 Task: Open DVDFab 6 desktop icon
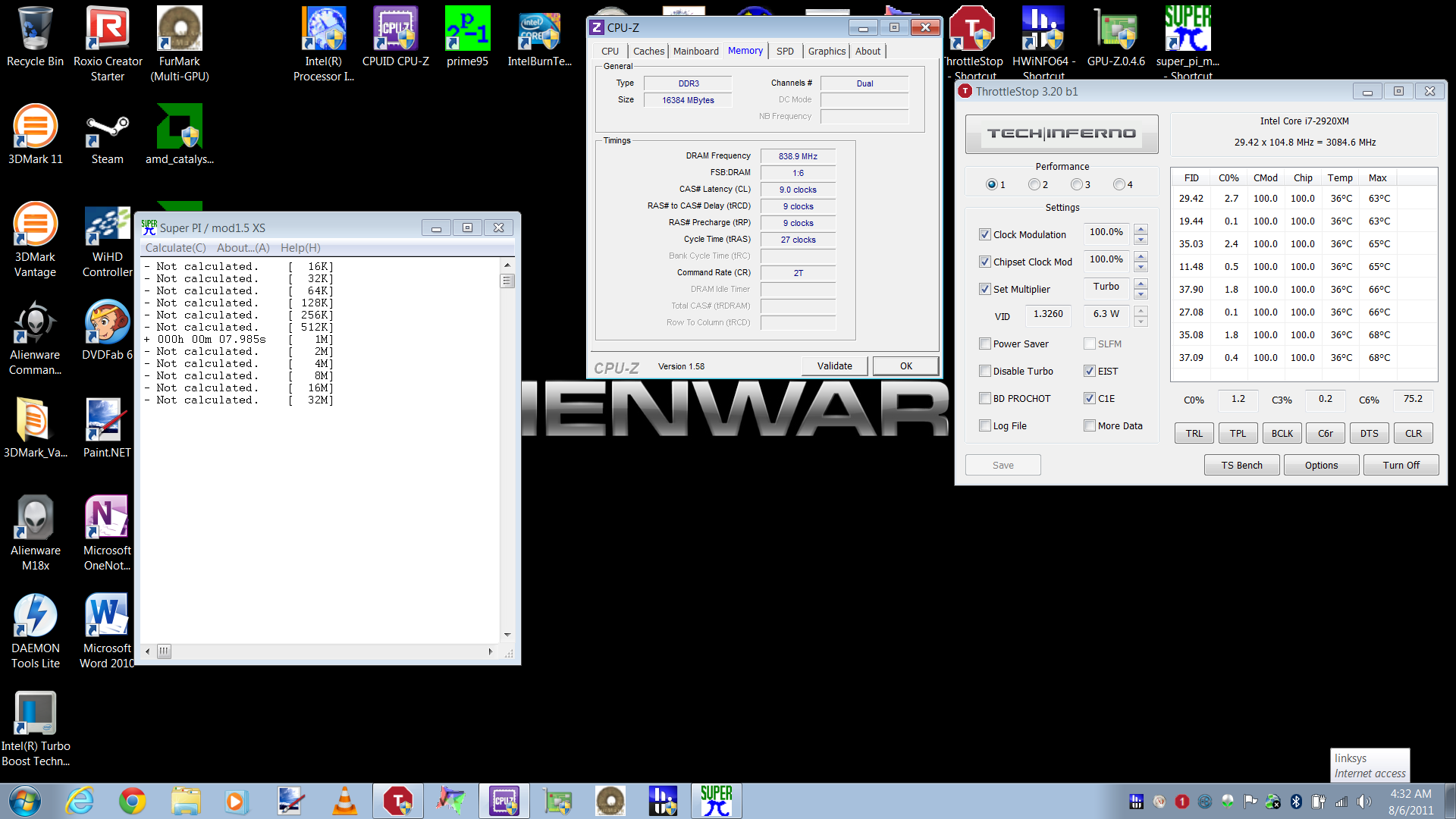tap(107, 330)
